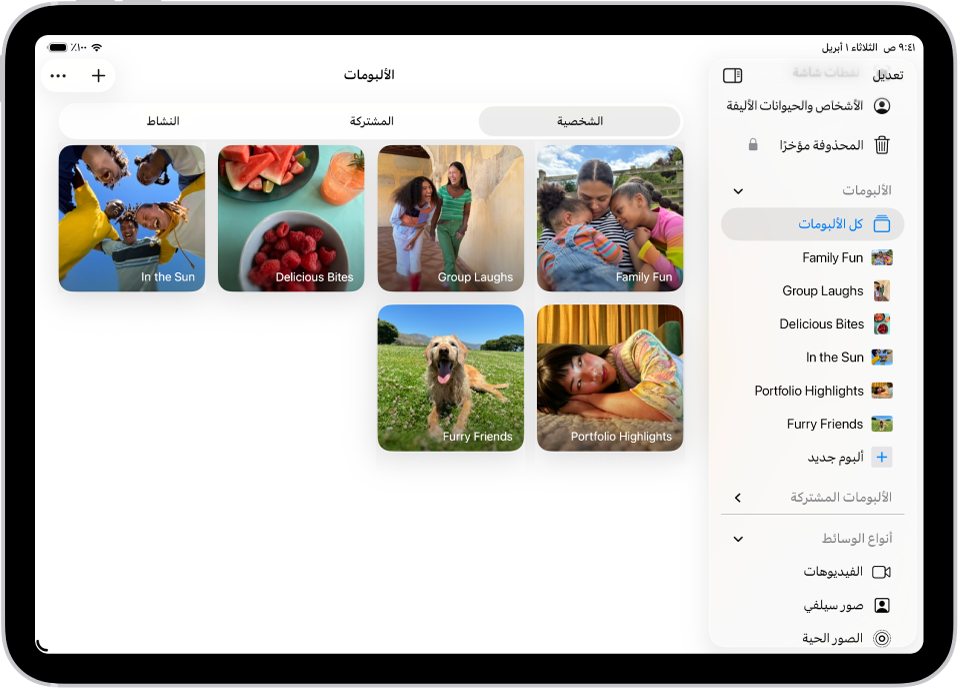Select the Recently Deleted trash icon
The width and height of the screenshot is (960, 689).
pos(881,144)
